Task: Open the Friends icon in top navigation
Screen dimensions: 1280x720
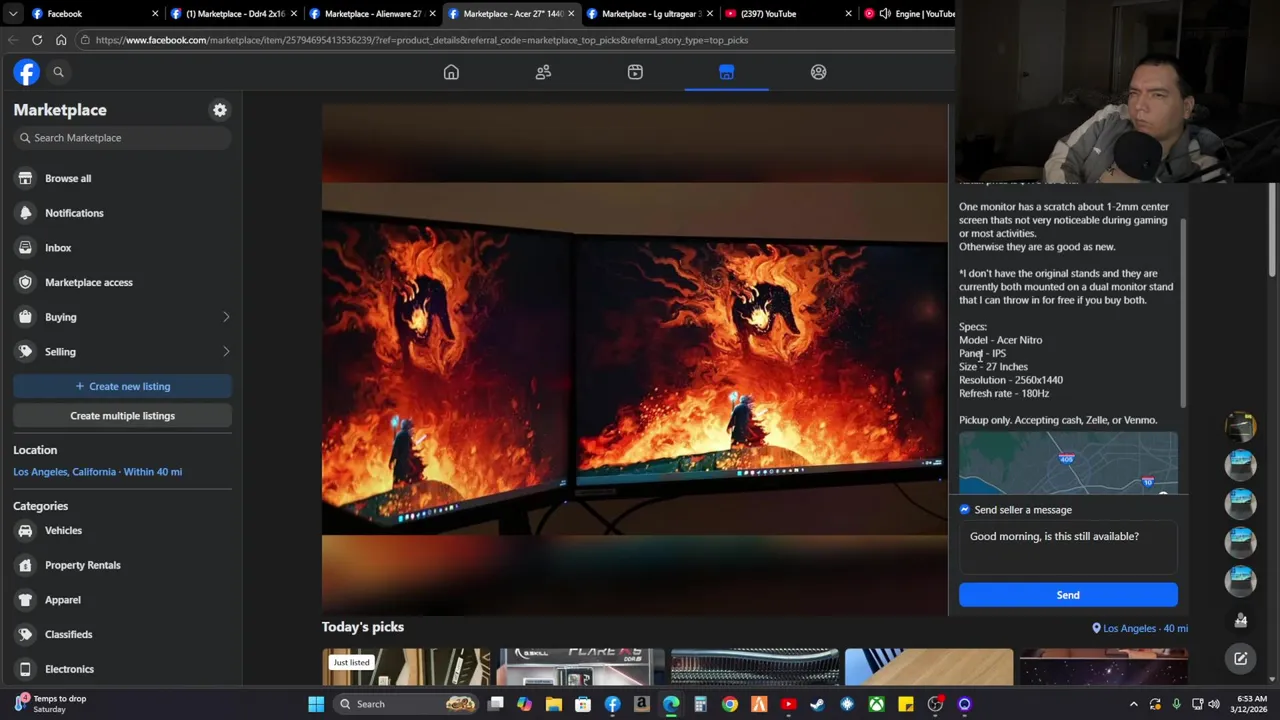Action: click(543, 72)
